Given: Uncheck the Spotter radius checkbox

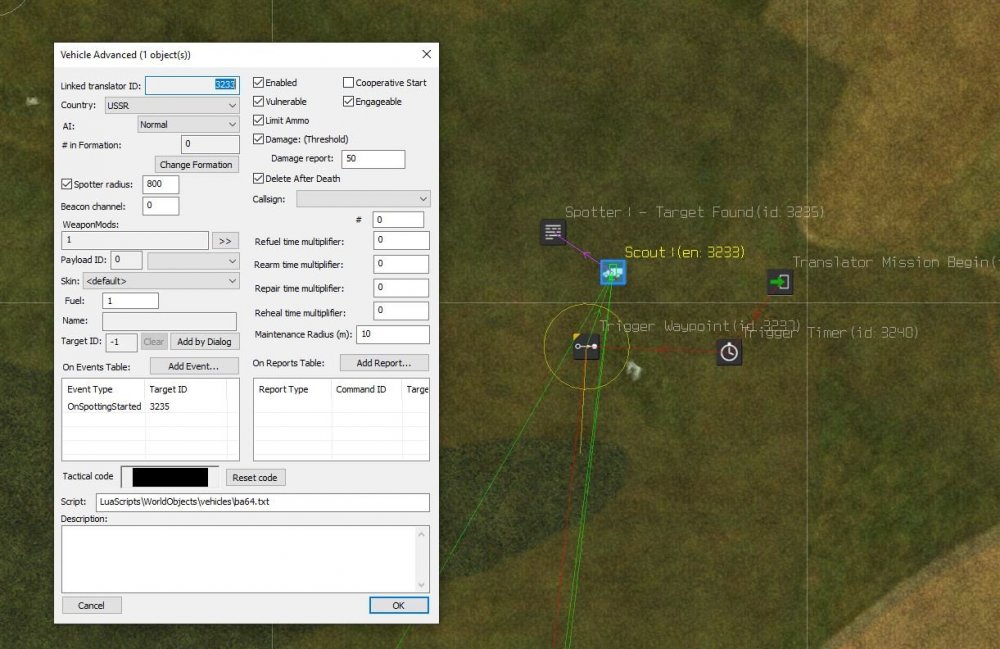Looking at the screenshot, I should pos(67,184).
